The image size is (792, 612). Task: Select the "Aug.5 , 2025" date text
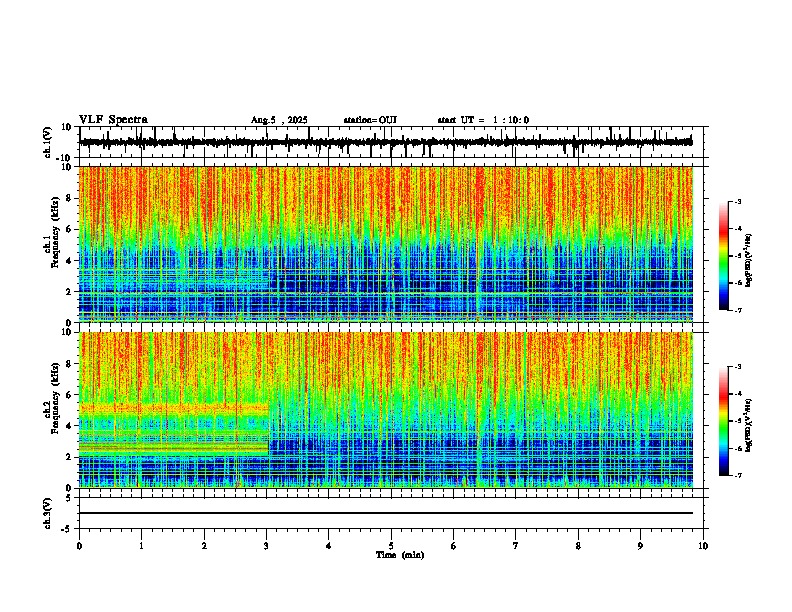tap(279, 120)
